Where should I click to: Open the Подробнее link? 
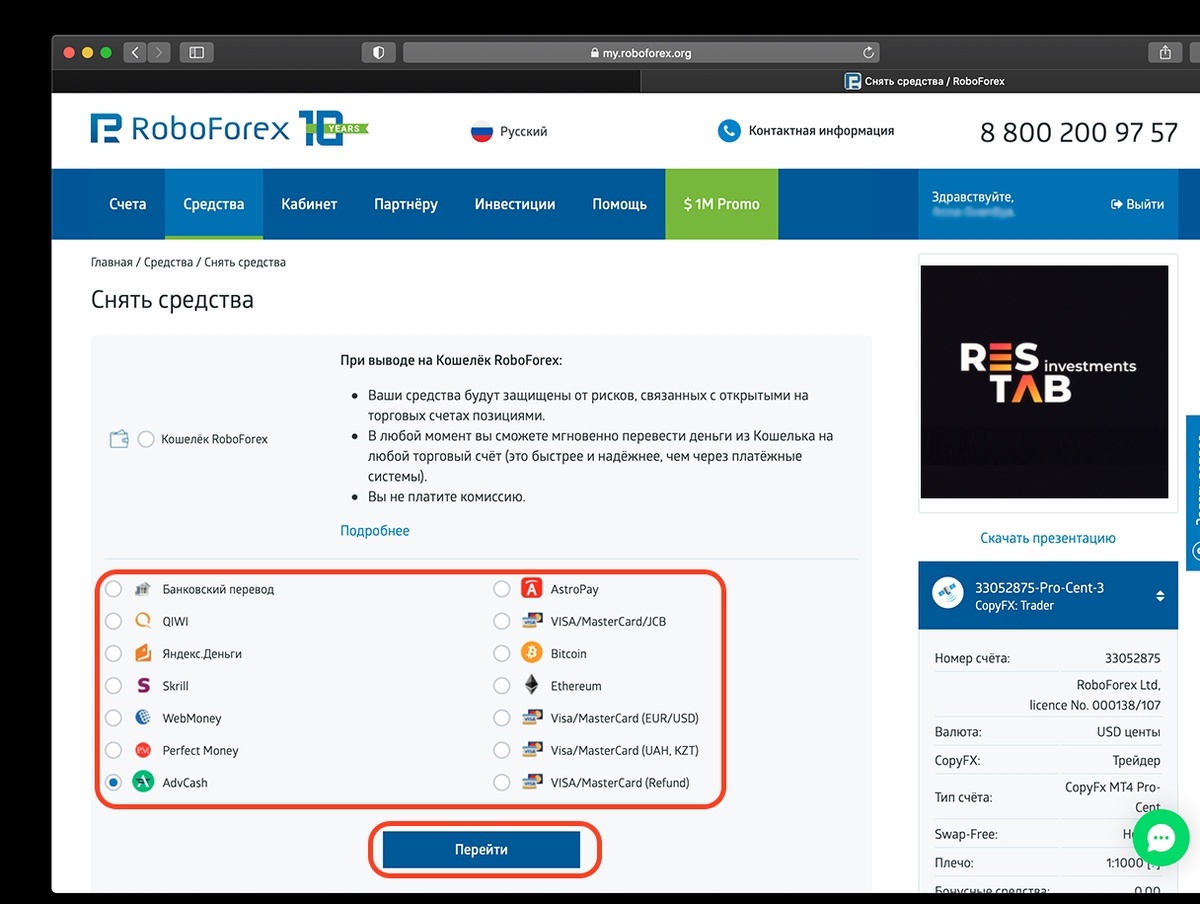375,531
